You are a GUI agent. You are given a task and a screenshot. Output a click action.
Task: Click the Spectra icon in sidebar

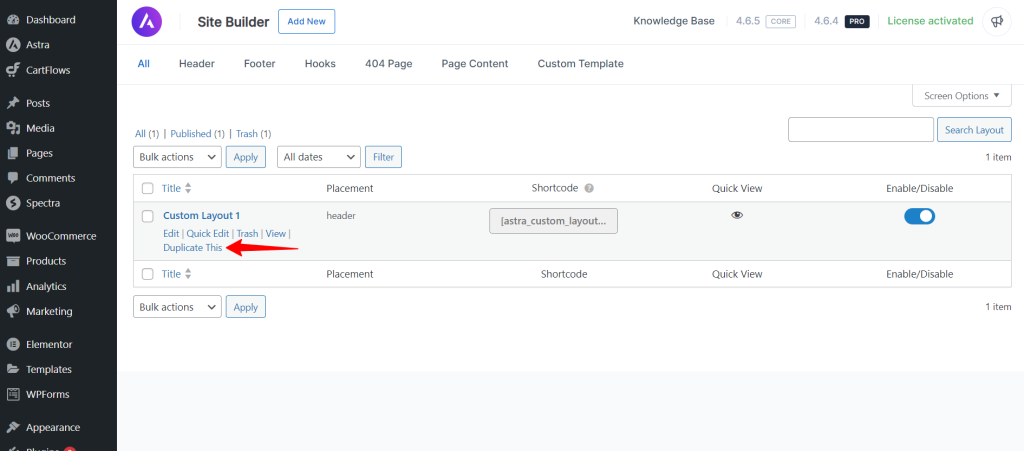point(12,203)
